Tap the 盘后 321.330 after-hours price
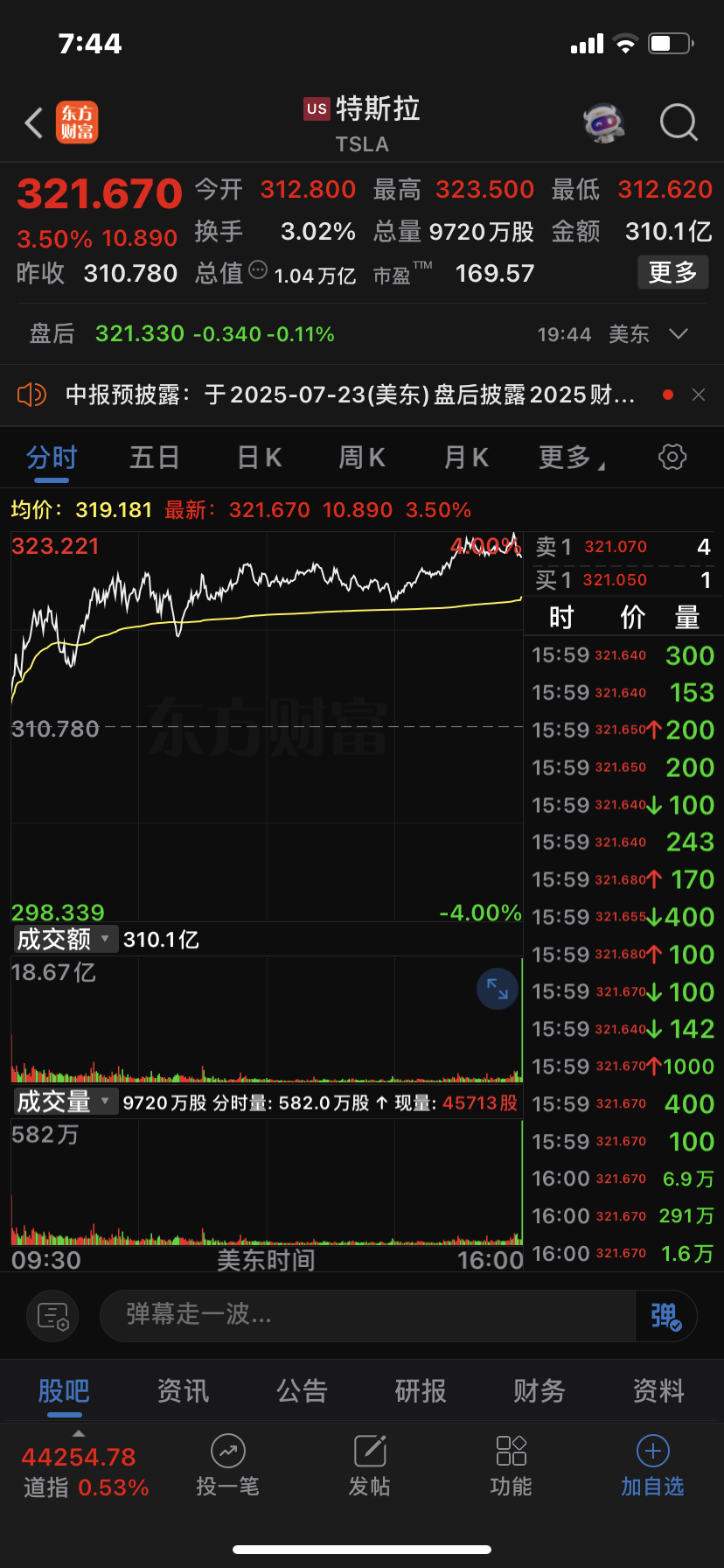This screenshot has width=724, height=1568. (x=140, y=334)
